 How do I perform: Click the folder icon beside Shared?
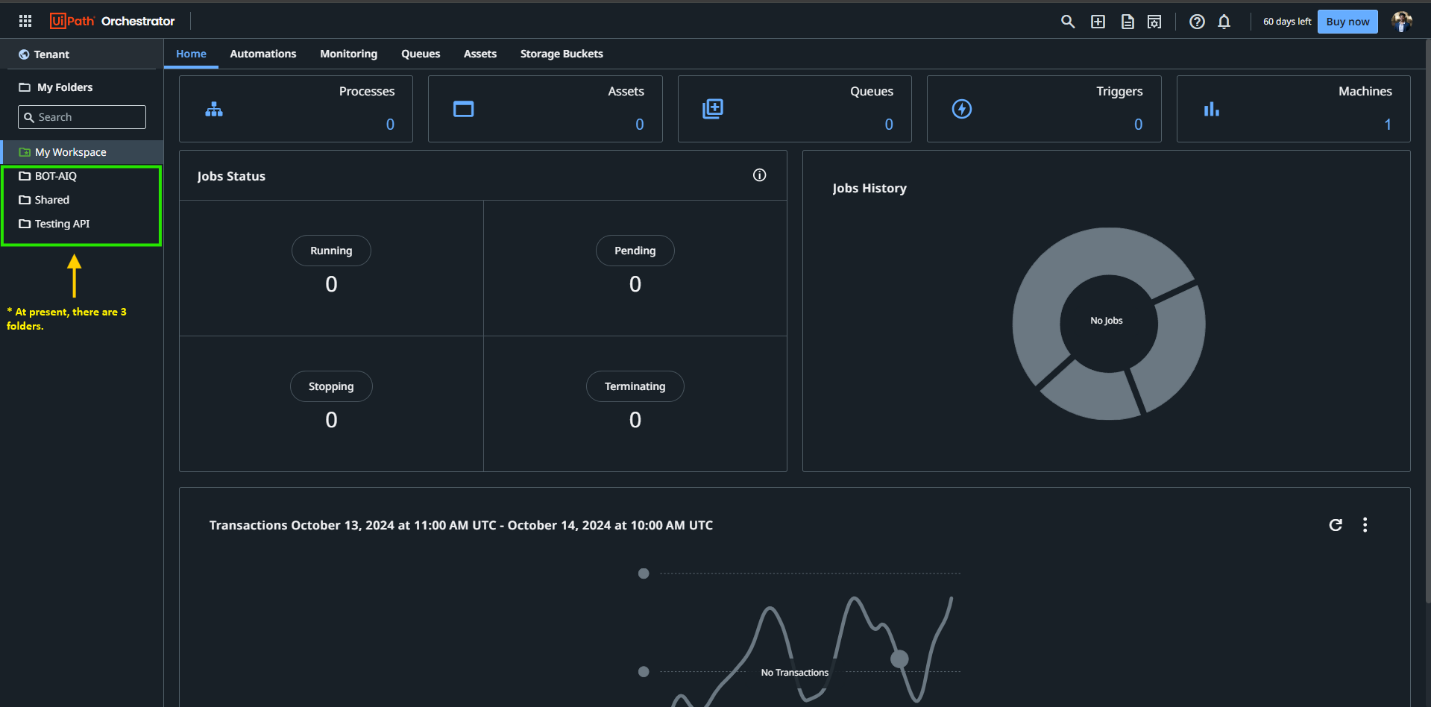coord(25,200)
